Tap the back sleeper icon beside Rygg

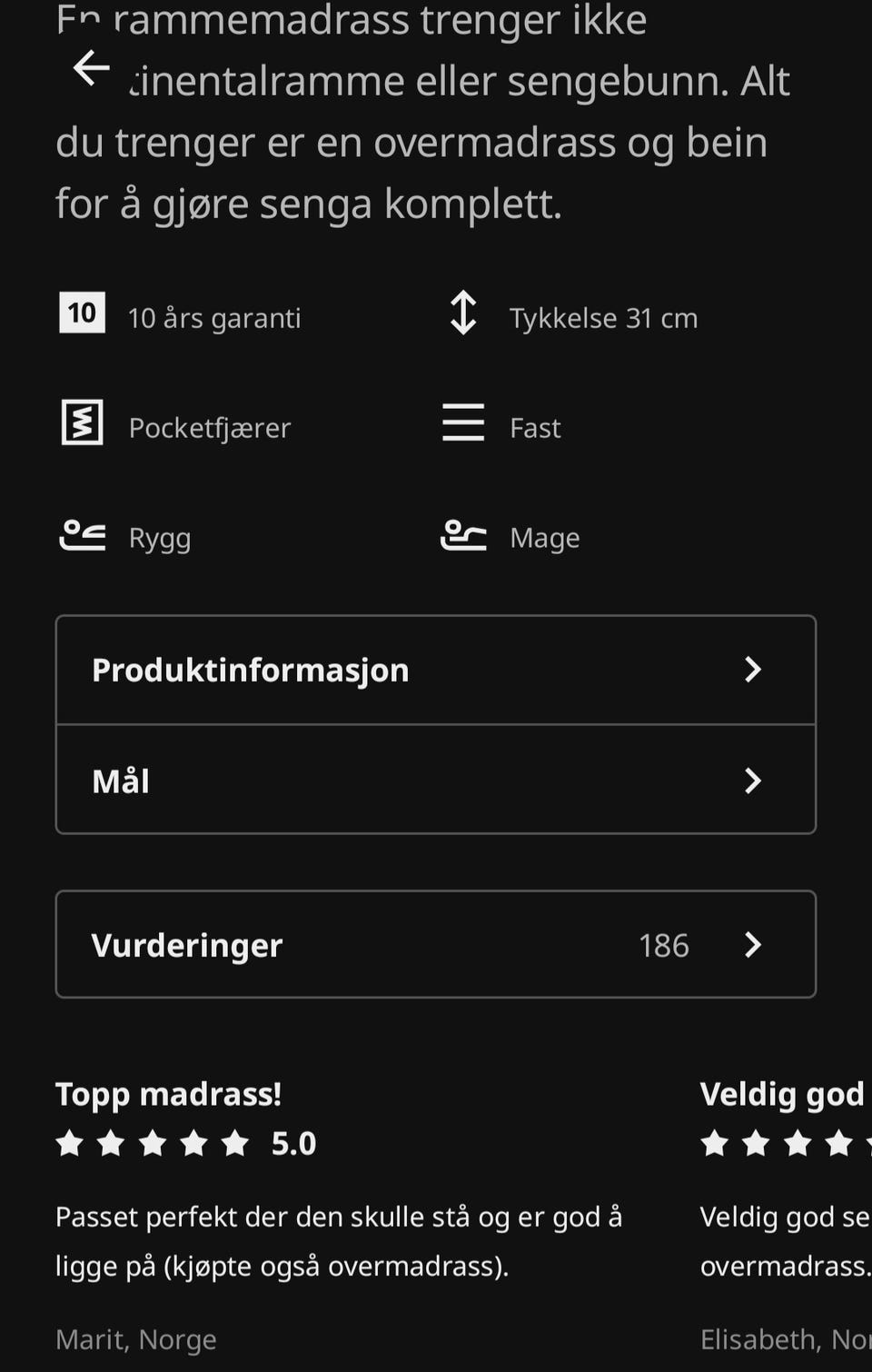pos(83,536)
